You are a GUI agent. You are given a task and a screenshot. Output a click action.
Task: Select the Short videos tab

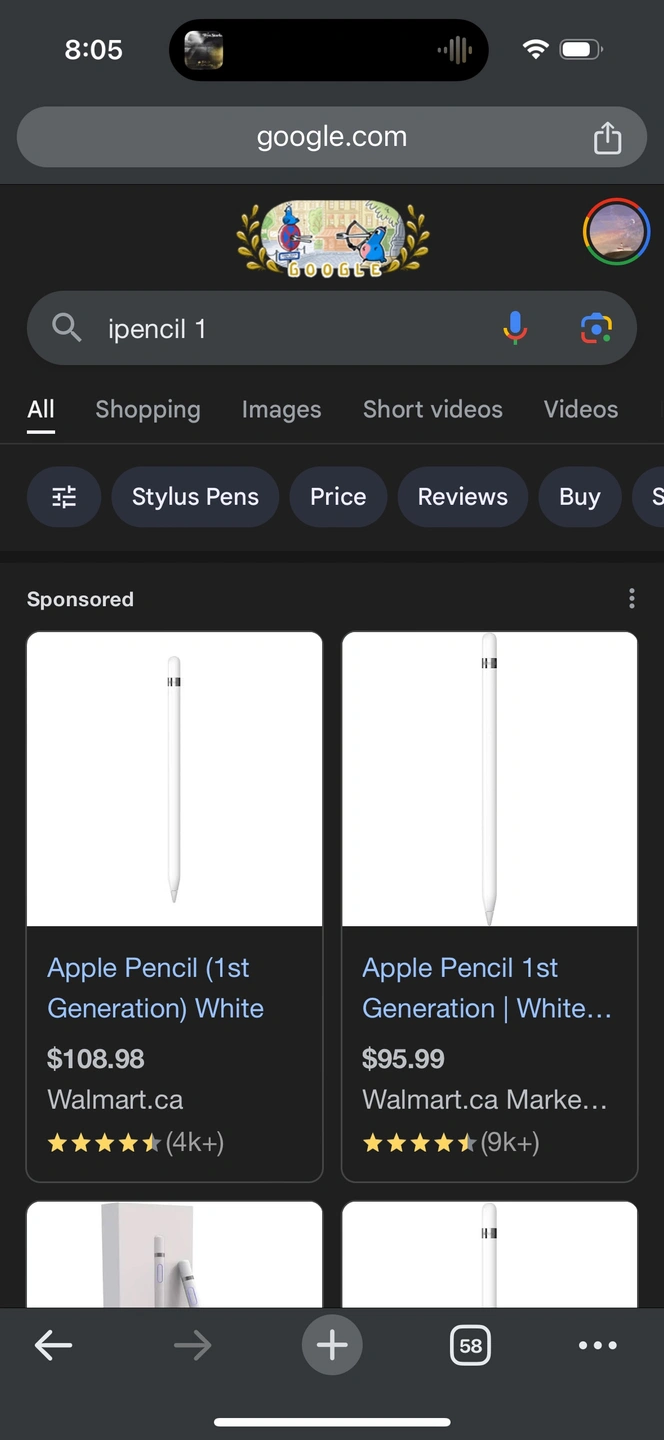[x=432, y=409]
